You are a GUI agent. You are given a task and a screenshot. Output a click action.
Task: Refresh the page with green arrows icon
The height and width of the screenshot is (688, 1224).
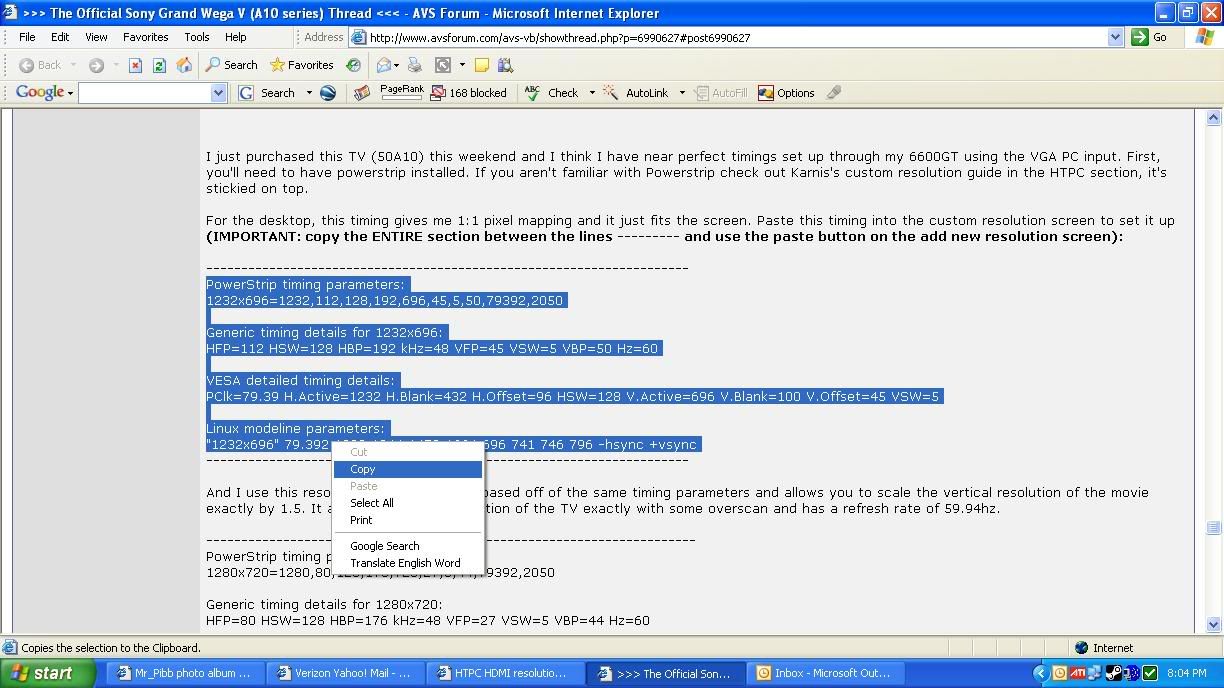tap(160, 65)
